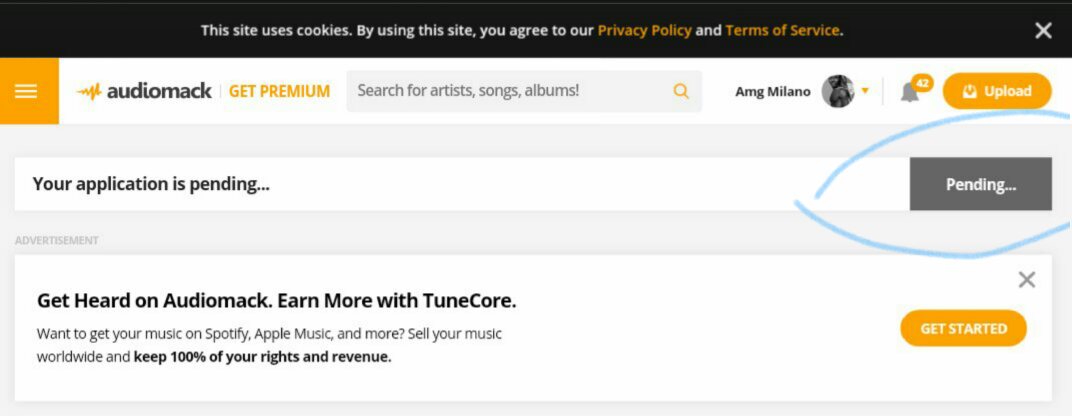Click the Amg Milano username

pos(772,91)
